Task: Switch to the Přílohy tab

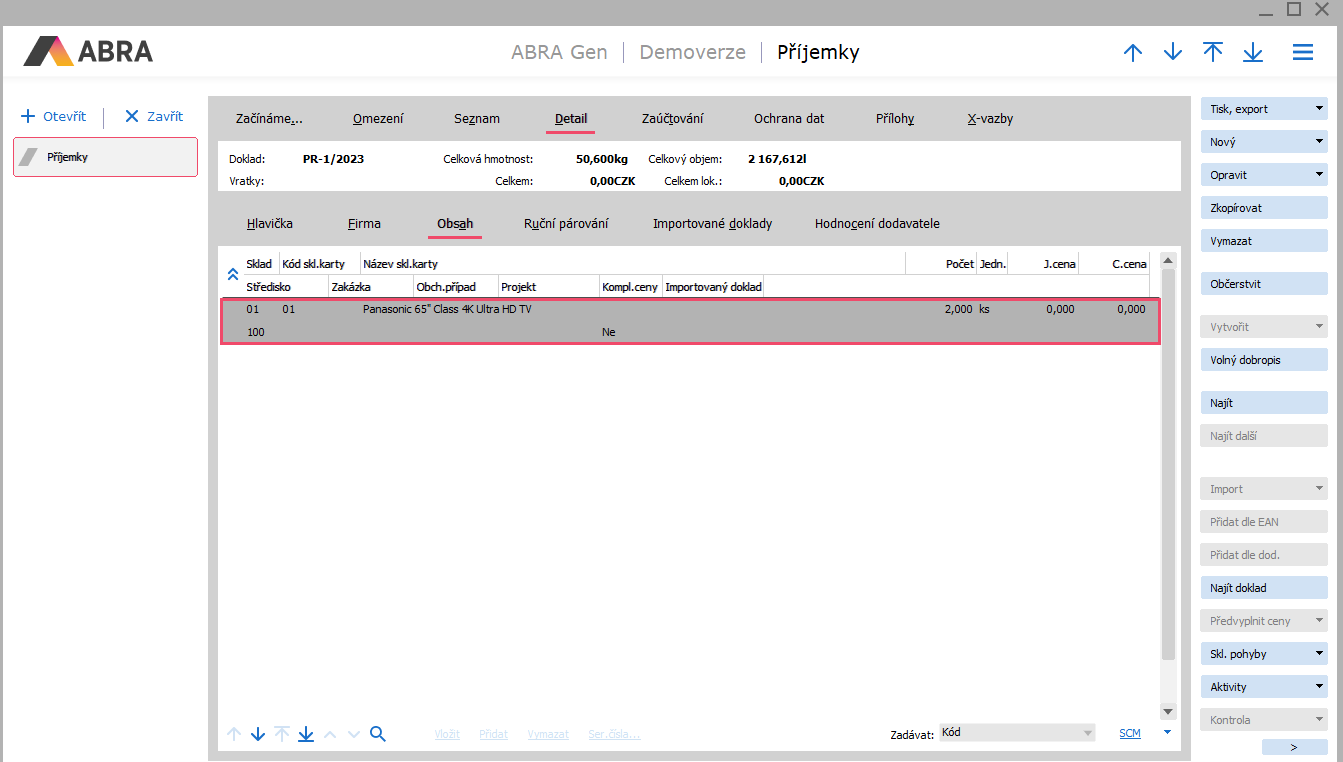Action: pos(895,118)
